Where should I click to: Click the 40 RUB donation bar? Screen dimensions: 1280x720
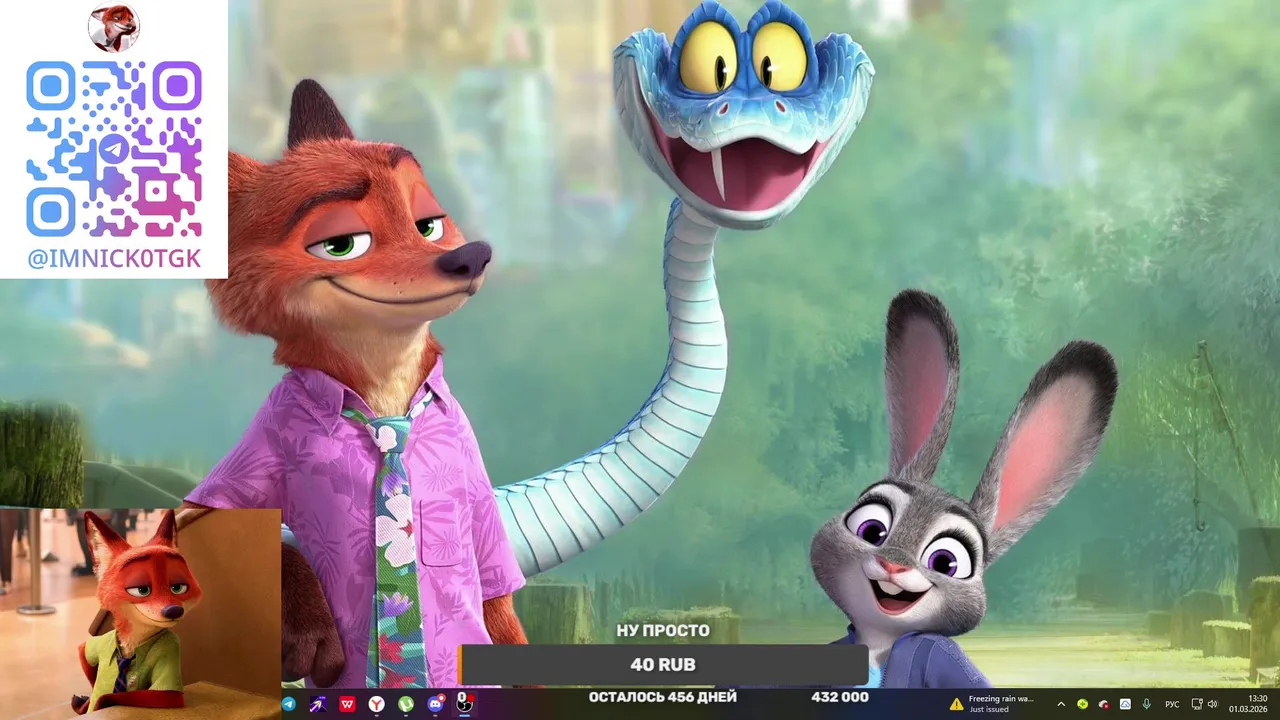pos(663,665)
